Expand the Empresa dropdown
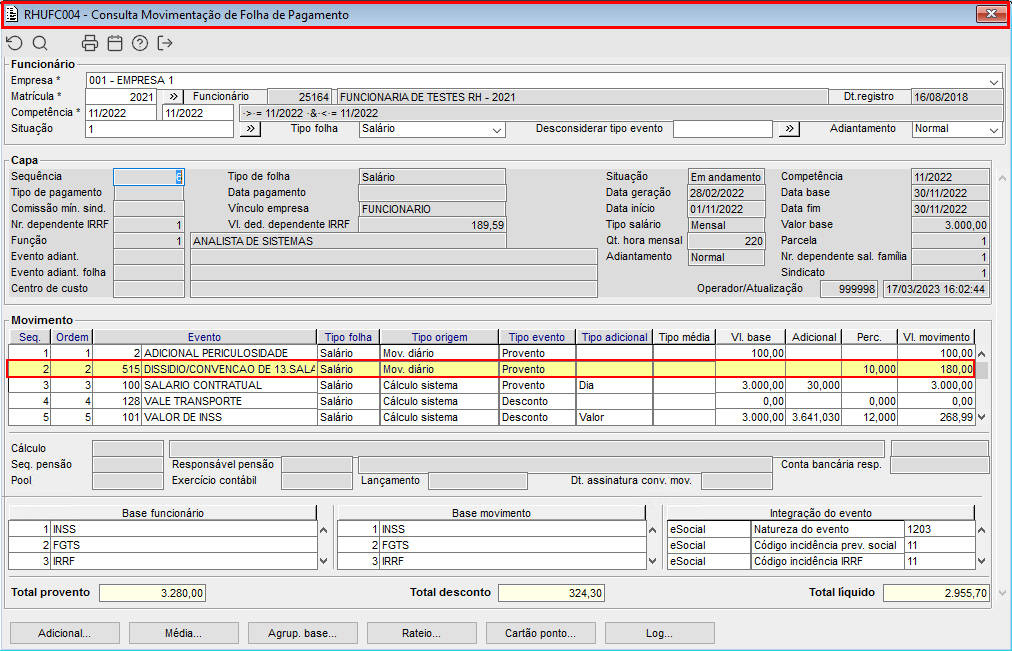 tap(994, 81)
